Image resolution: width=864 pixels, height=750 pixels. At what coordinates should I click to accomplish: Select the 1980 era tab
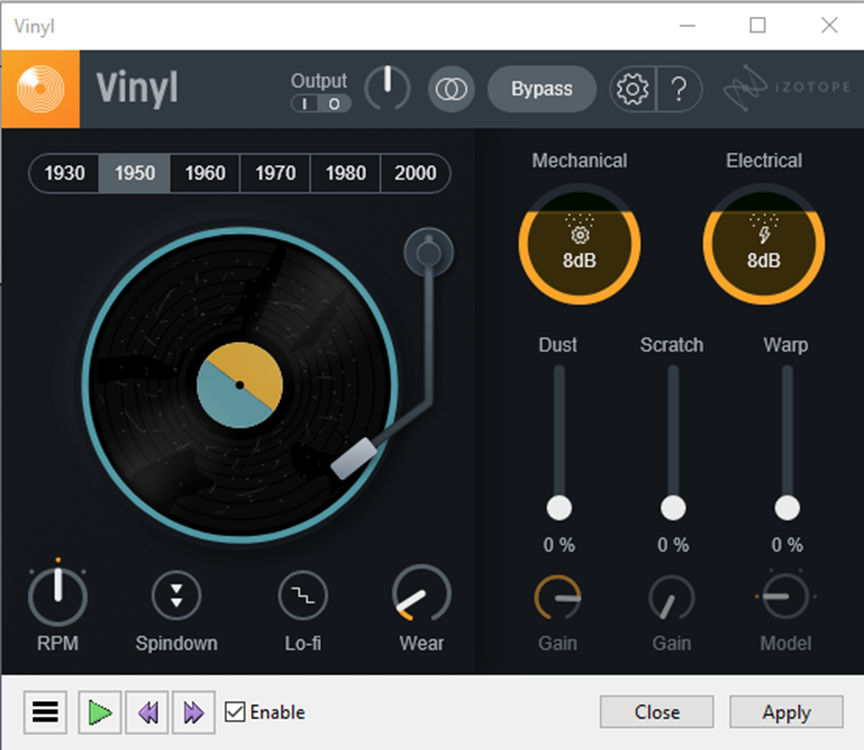coord(345,173)
